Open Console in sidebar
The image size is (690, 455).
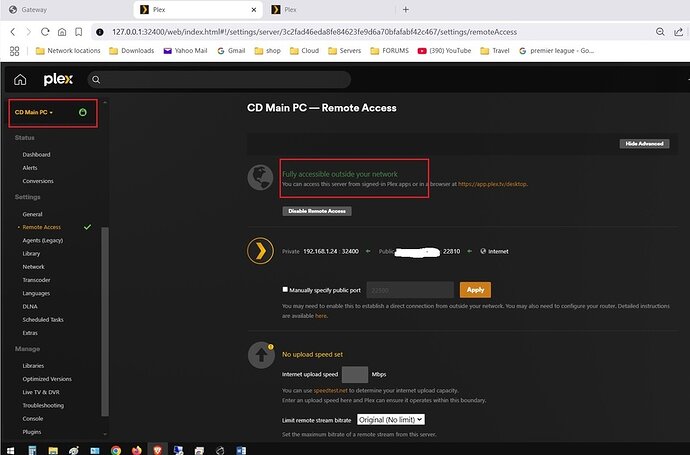click(x=33, y=418)
